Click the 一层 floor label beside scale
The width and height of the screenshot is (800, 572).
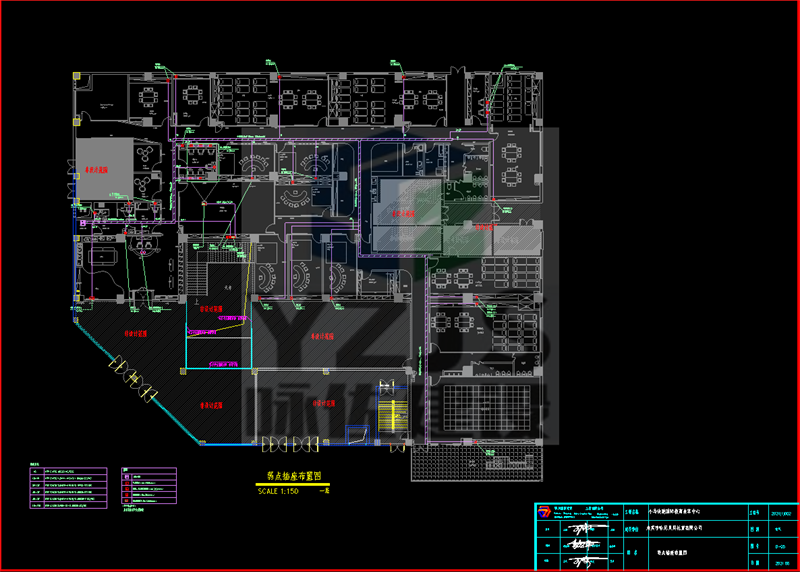coord(324,491)
